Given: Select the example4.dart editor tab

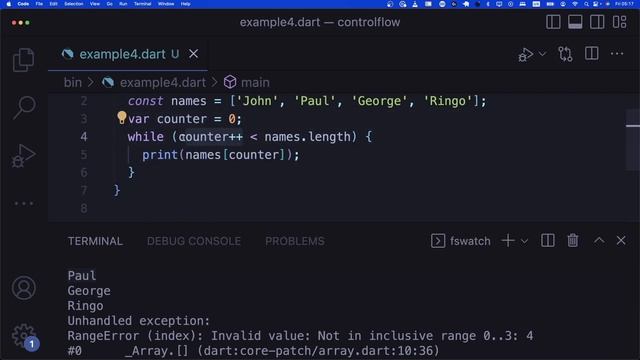Looking at the screenshot, I should tap(128, 54).
